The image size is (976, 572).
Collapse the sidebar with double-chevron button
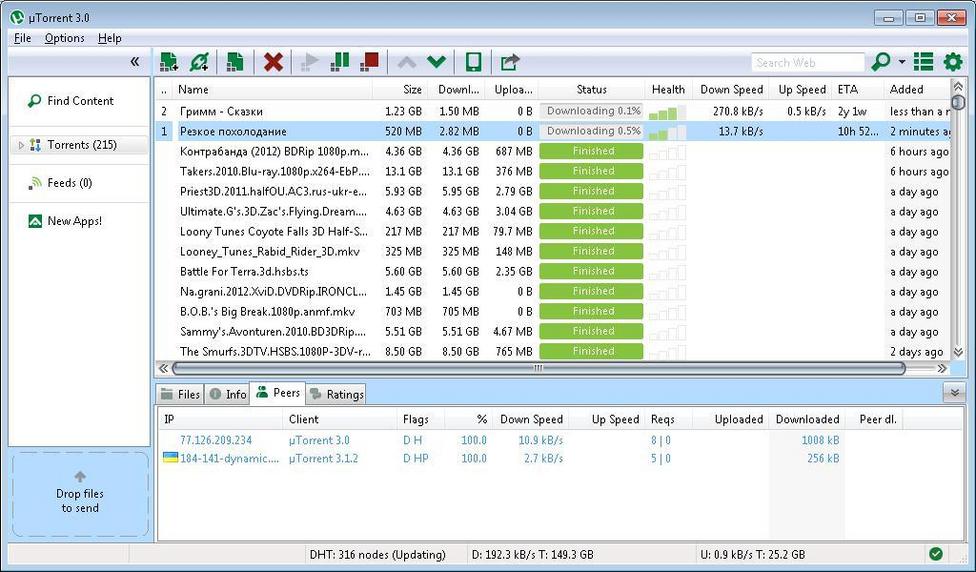pyautogui.click(x=135, y=62)
